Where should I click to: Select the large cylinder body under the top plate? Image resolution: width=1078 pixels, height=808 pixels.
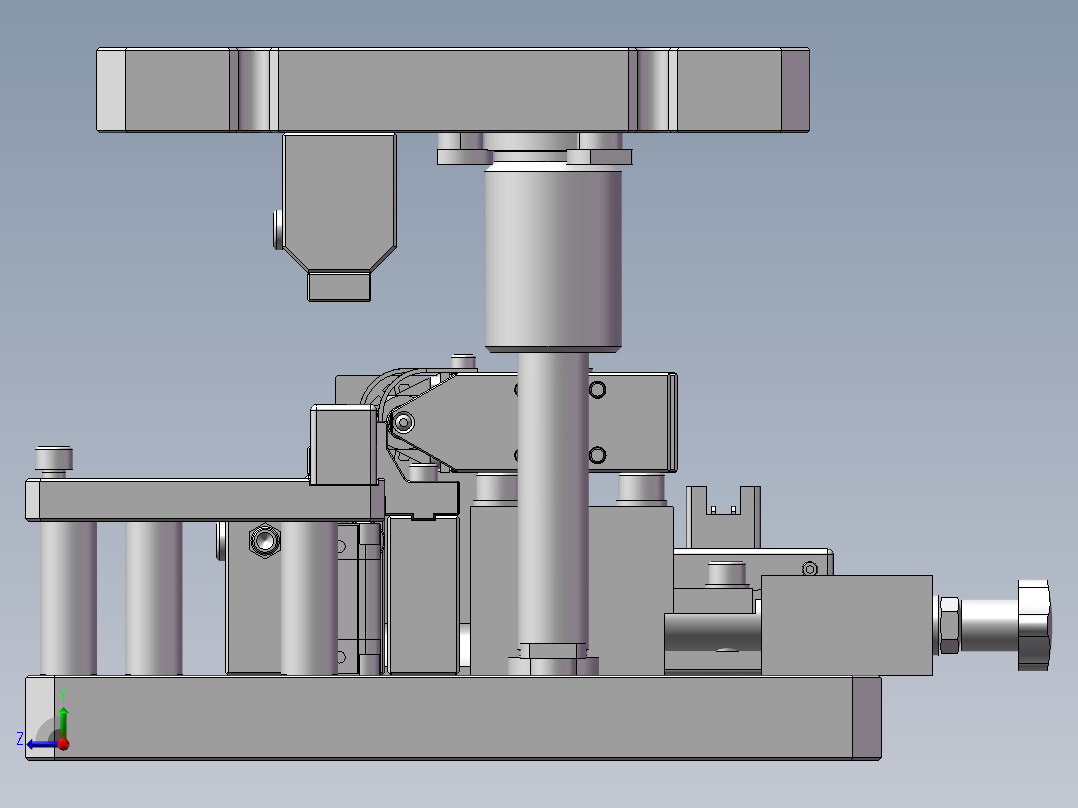(x=553, y=258)
